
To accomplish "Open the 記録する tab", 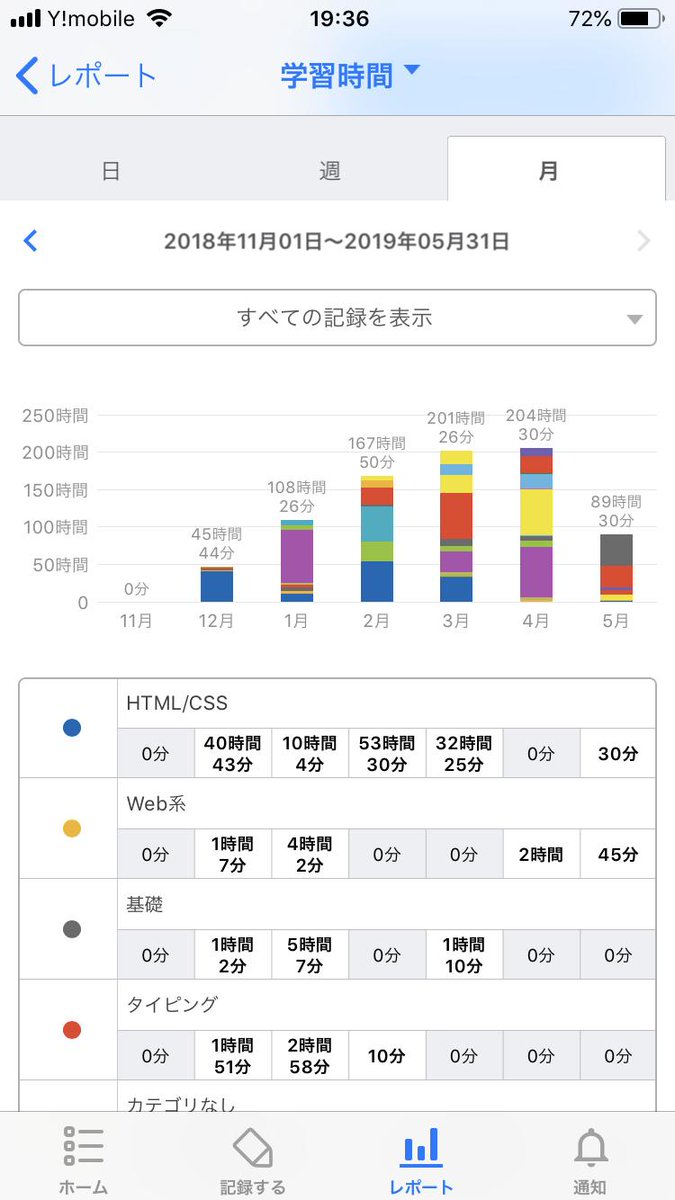I will coord(253,1160).
